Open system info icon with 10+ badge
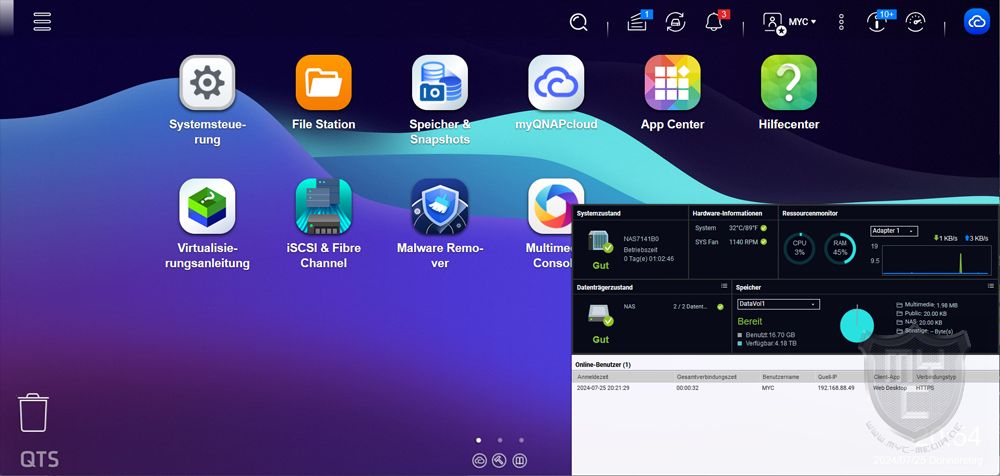The image size is (1000, 476). (x=878, y=22)
